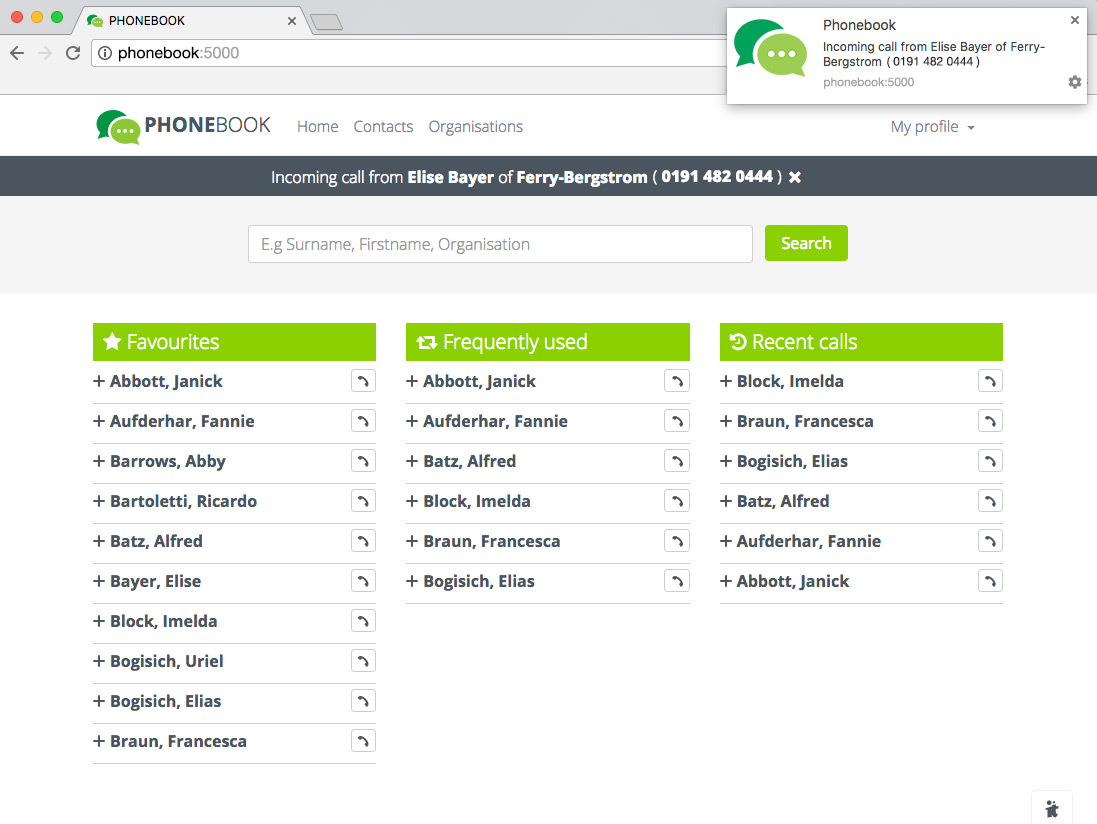Call Bogisich, Elias from Frequently used
Image resolution: width=1097 pixels, height=824 pixels.
(x=677, y=581)
